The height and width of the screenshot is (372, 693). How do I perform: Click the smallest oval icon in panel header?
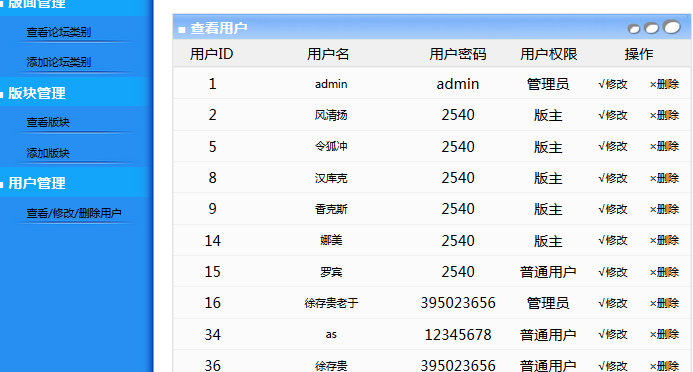point(633,29)
